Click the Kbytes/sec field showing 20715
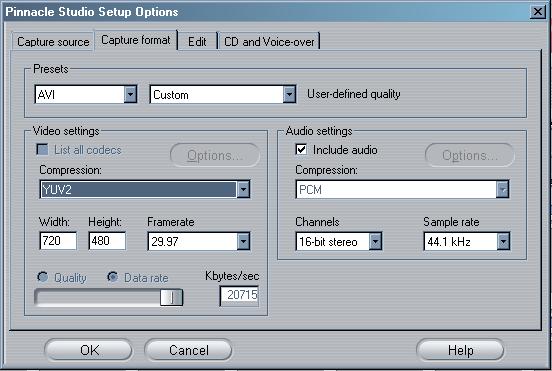 point(239,296)
